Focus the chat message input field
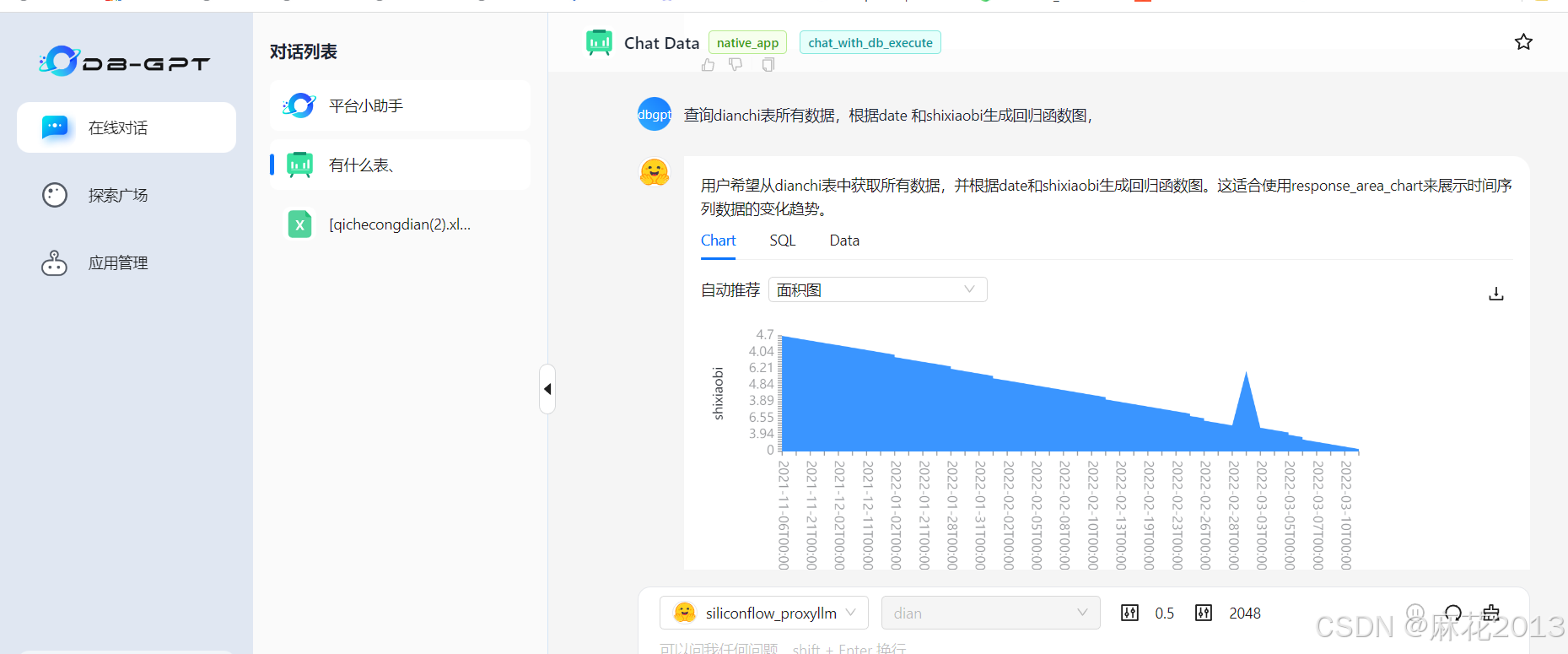 tap(1084, 647)
